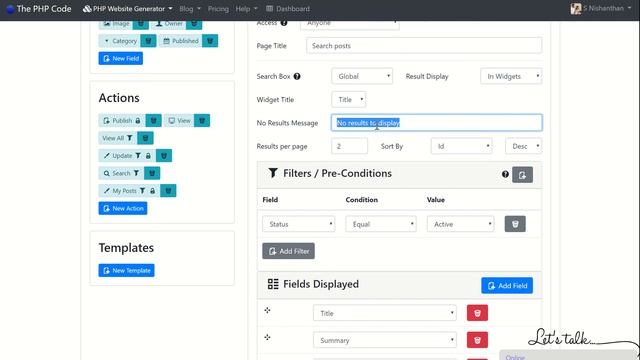This screenshot has width=640, height=360.
Task: Delete the Image field via its trash icon
Action: (140, 24)
